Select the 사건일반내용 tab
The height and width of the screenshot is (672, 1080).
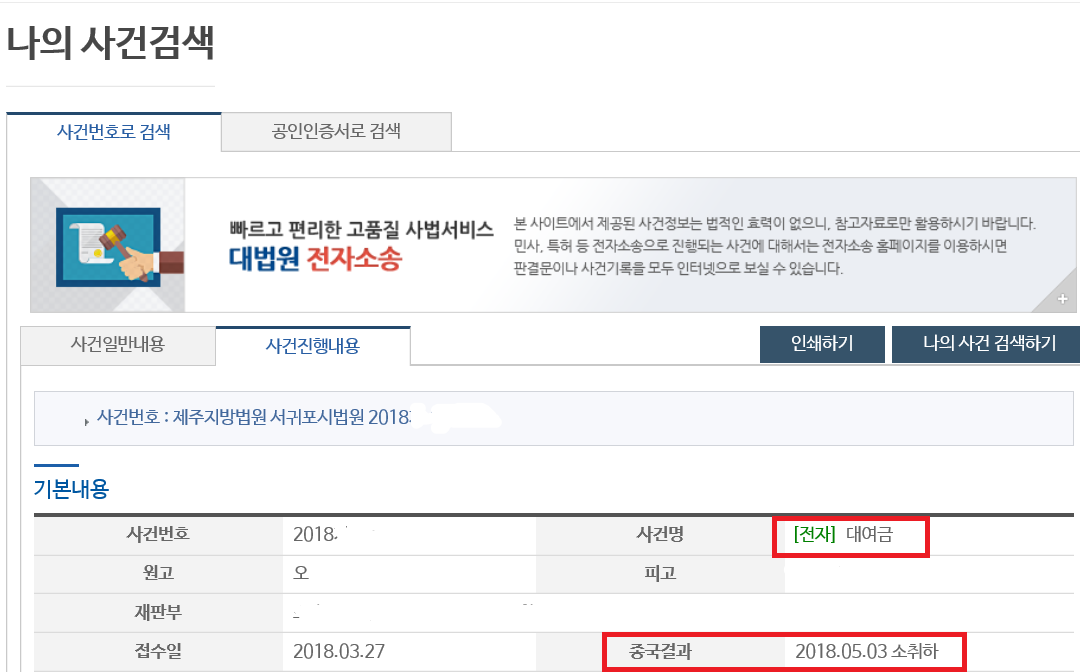(x=118, y=344)
